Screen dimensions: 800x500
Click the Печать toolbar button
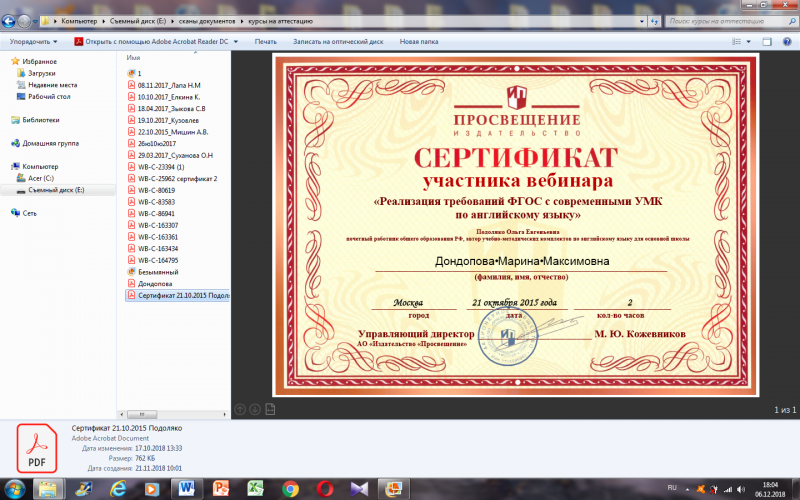coord(265,42)
